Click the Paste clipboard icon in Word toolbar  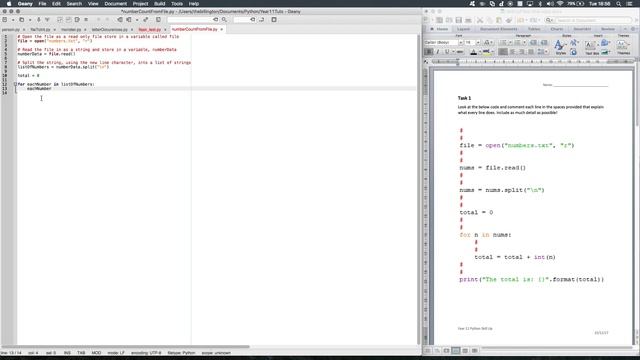(x=498, y=20)
